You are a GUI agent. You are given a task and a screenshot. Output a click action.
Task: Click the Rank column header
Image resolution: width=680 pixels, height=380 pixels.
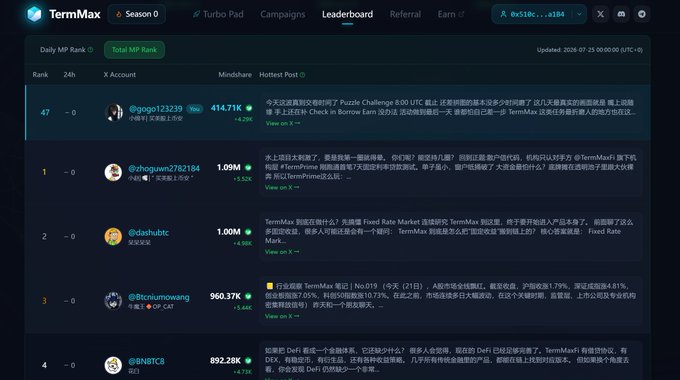click(40, 75)
